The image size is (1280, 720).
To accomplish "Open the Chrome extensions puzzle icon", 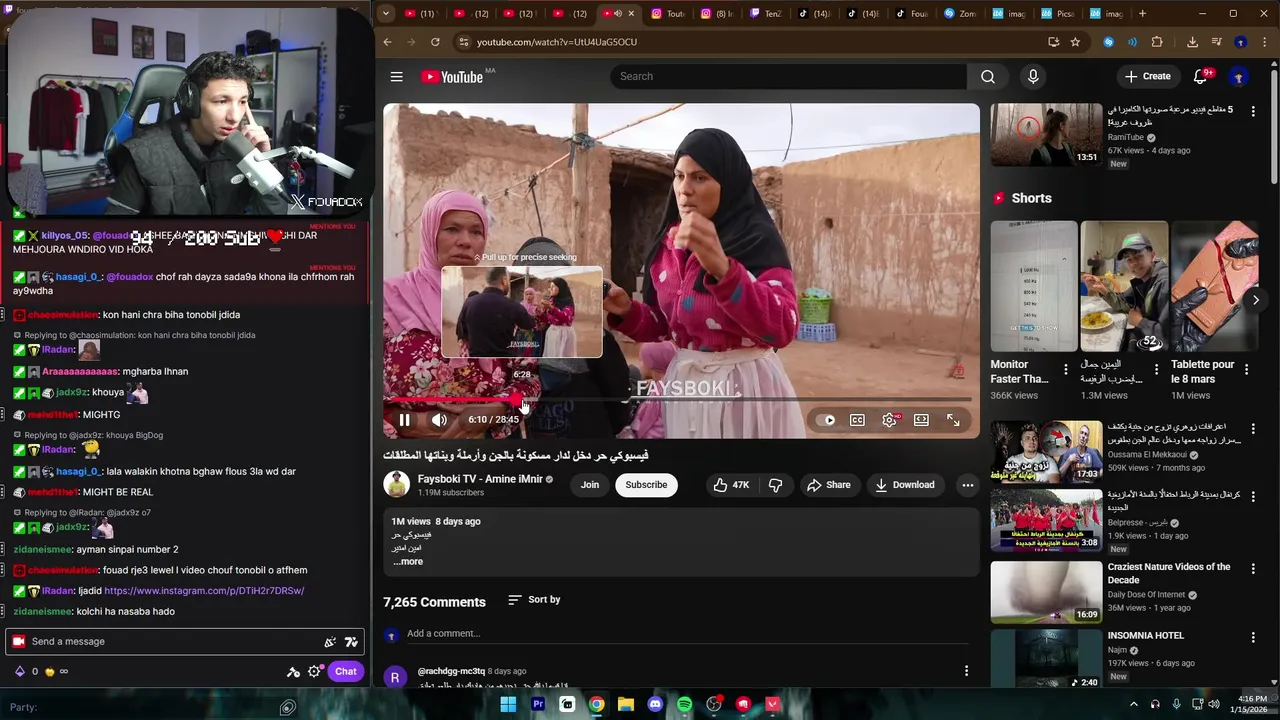I will (x=1157, y=42).
